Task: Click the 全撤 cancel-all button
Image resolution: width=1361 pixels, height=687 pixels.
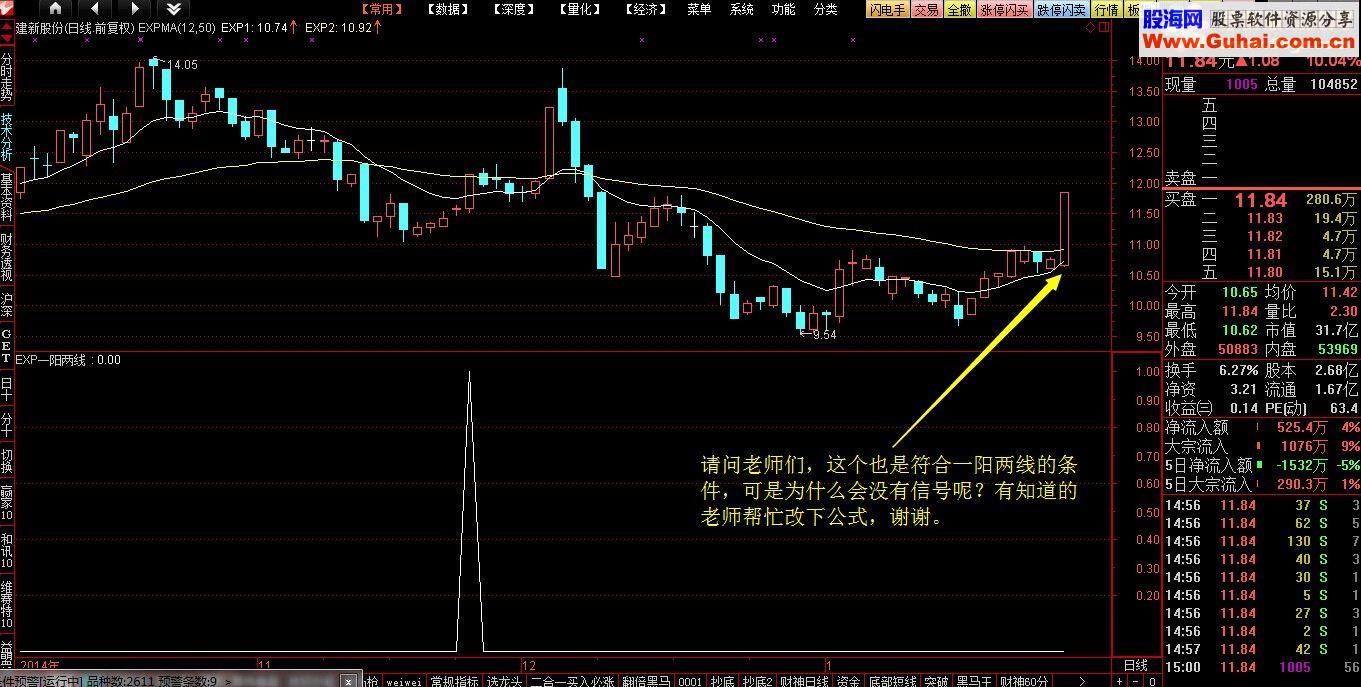Action: pyautogui.click(x=959, y=10)
